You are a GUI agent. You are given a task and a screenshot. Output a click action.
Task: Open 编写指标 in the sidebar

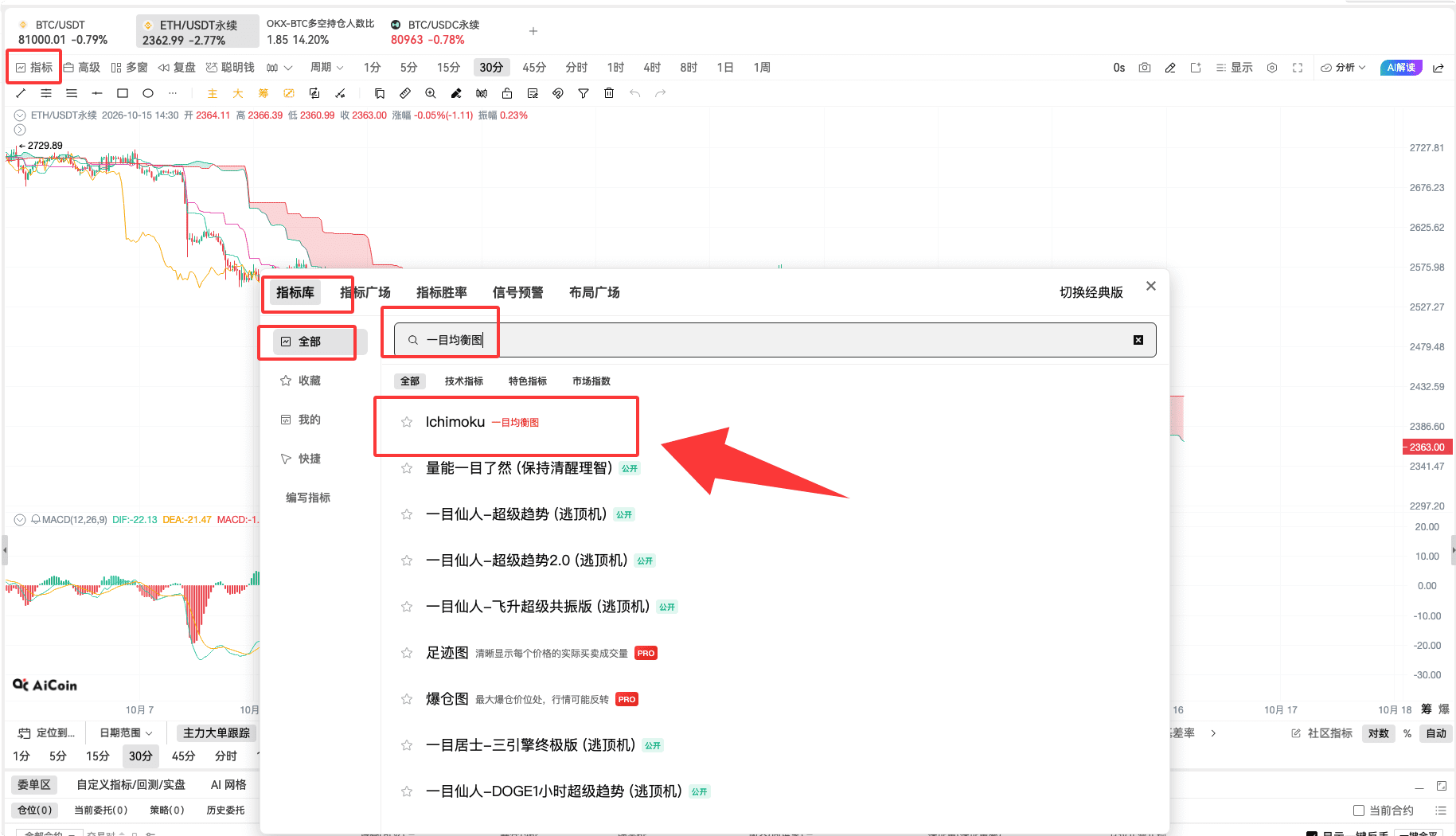[x=308, y=498]
